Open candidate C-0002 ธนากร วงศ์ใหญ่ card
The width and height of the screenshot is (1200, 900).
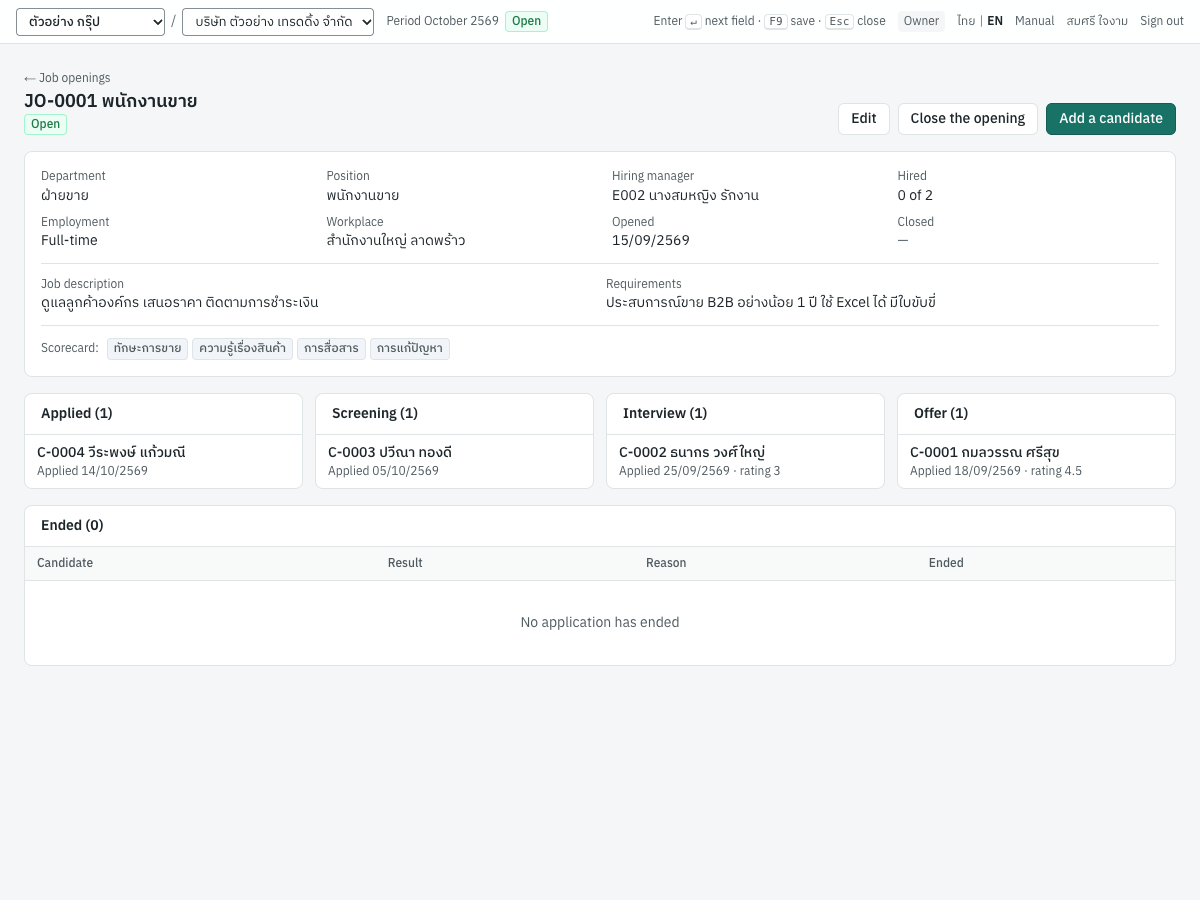[745, 461]
